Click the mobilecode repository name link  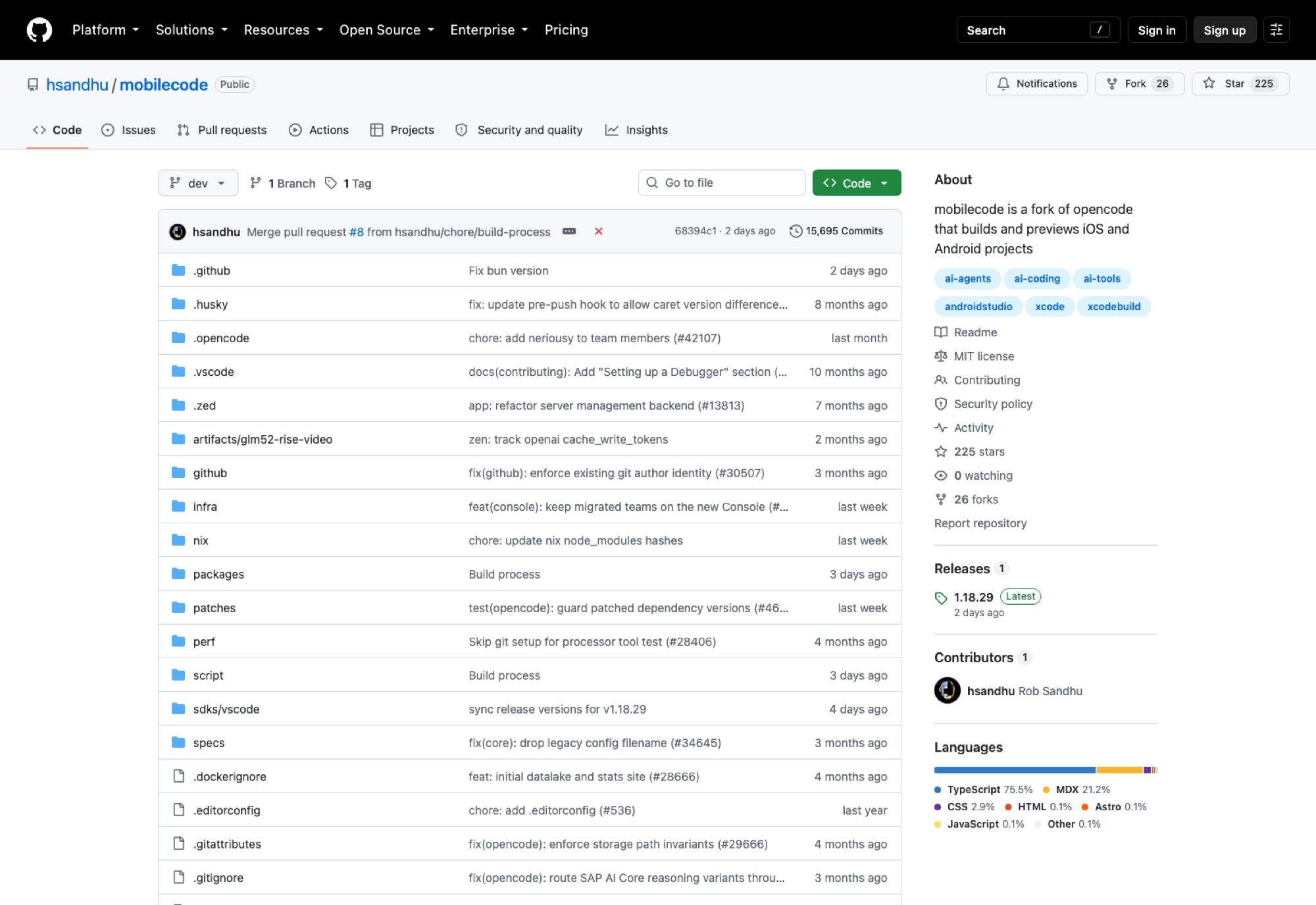click(x=164, y=85)
